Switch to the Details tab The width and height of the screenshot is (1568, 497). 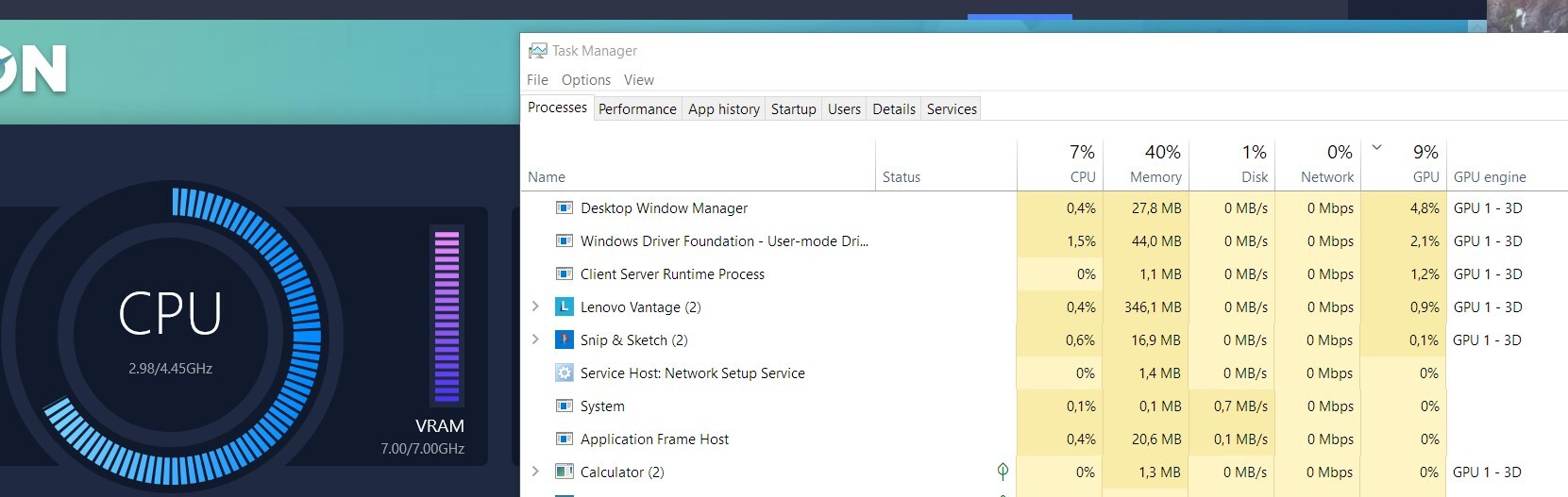(x=894, y=109)
